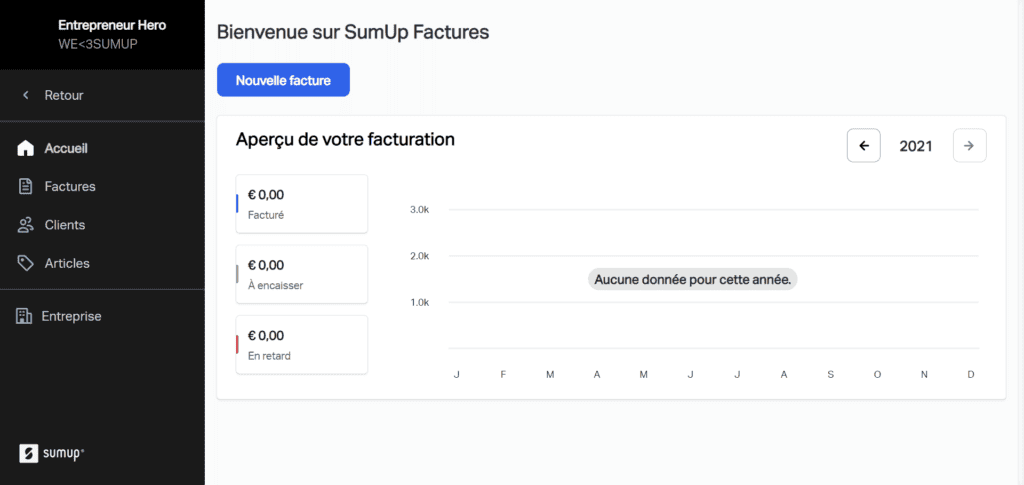This screenshot has height=485, width=1024.
Task: Click the Accueil home icon
Action: click(x=26, y=149)
